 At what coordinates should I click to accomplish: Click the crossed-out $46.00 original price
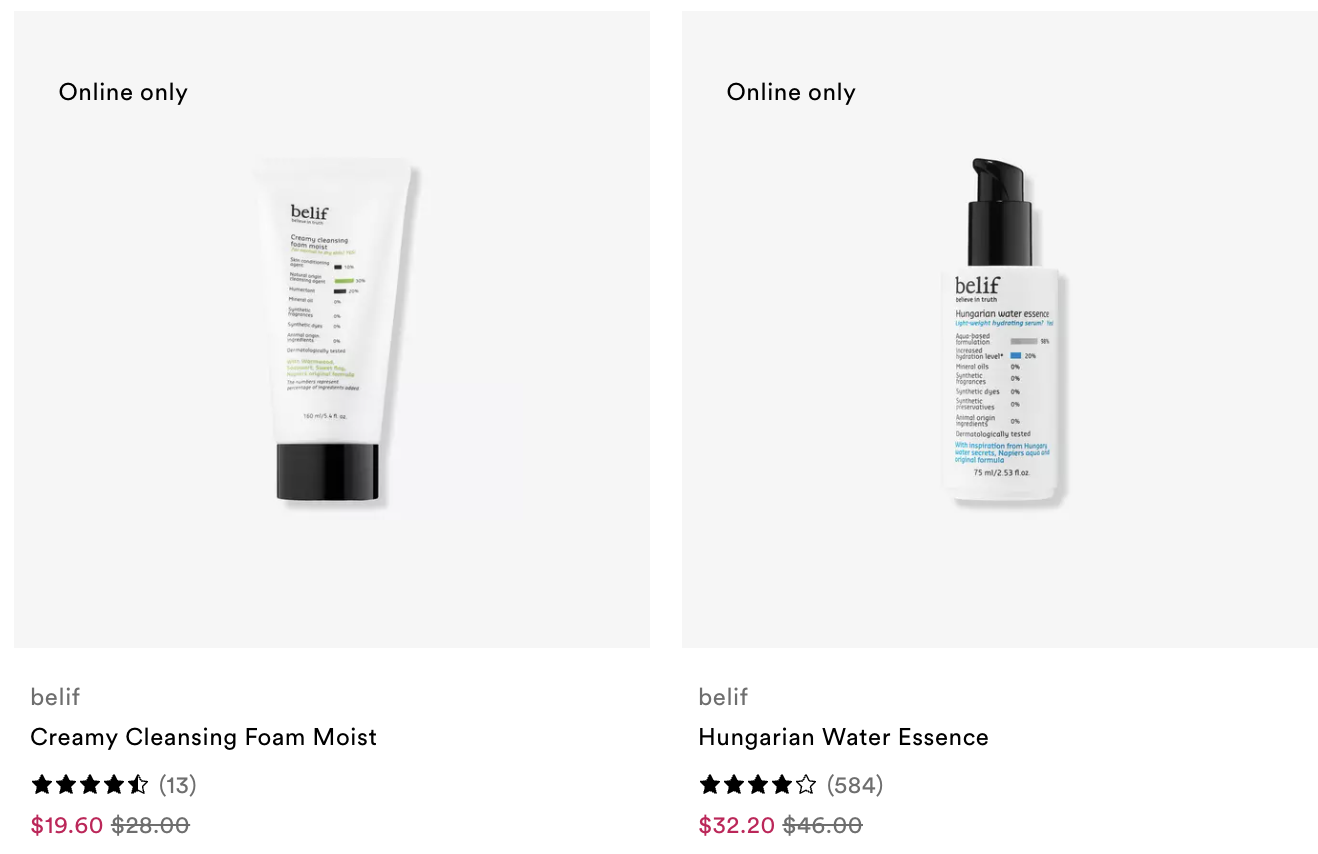tap(822, 825)
